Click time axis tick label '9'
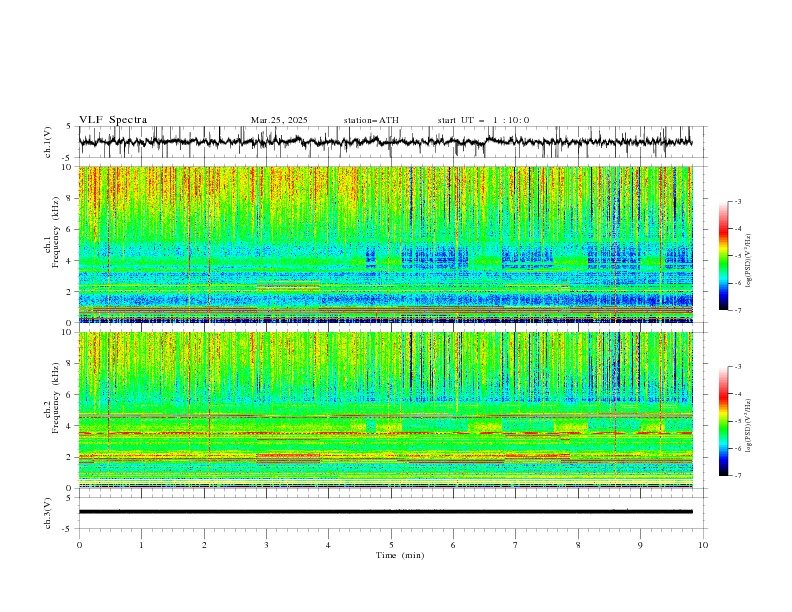Viewport: 792px width, 612px height. [640, 545]
